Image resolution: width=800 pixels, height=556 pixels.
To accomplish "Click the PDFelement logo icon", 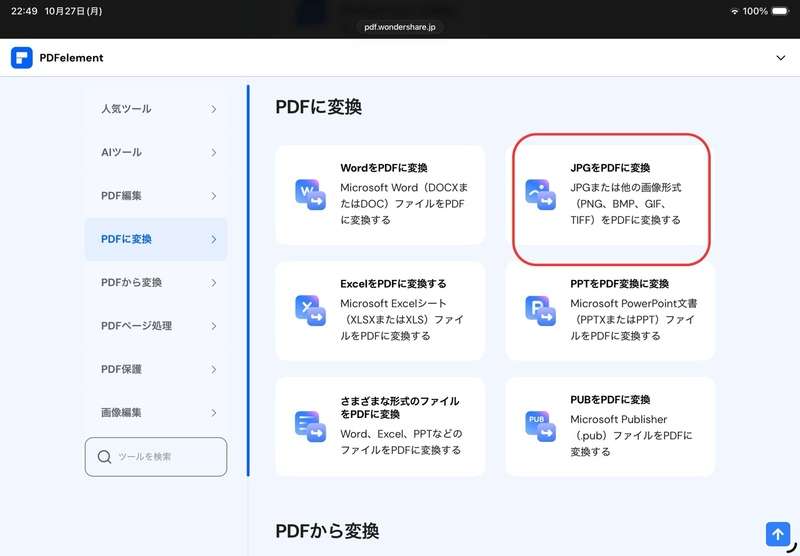I will pyautogui.click(x=21, y=58).
